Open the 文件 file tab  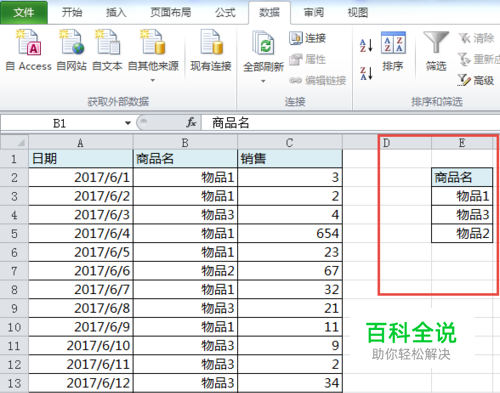tap(24, 12)
